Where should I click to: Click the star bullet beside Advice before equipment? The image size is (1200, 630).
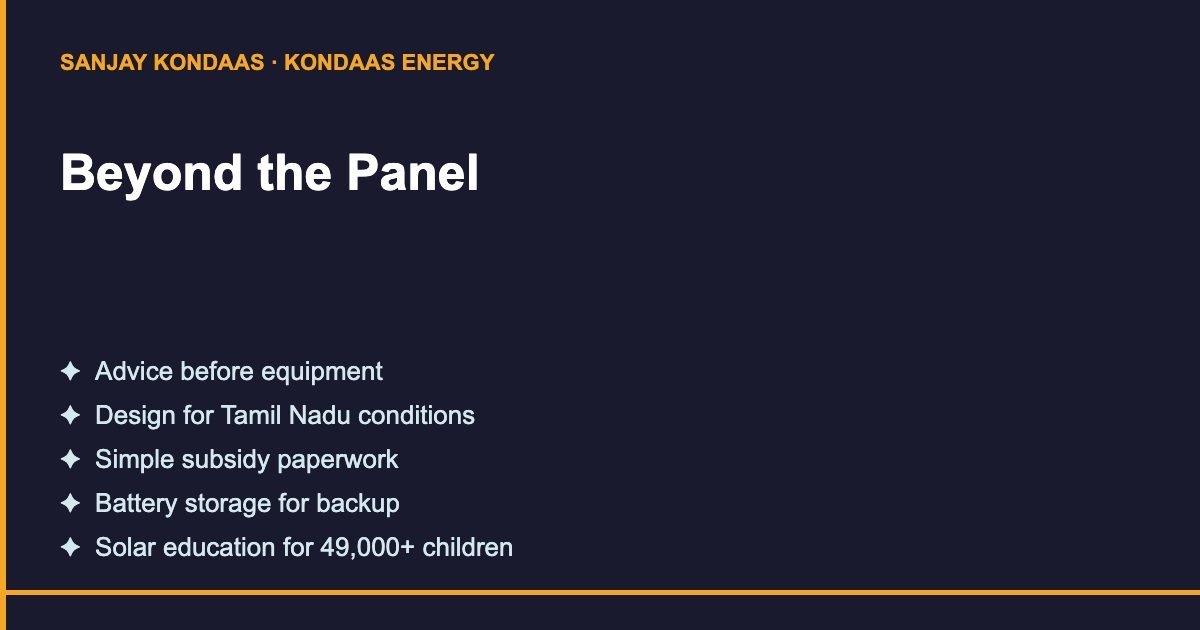pyautogui.click(x=70, y=372)
